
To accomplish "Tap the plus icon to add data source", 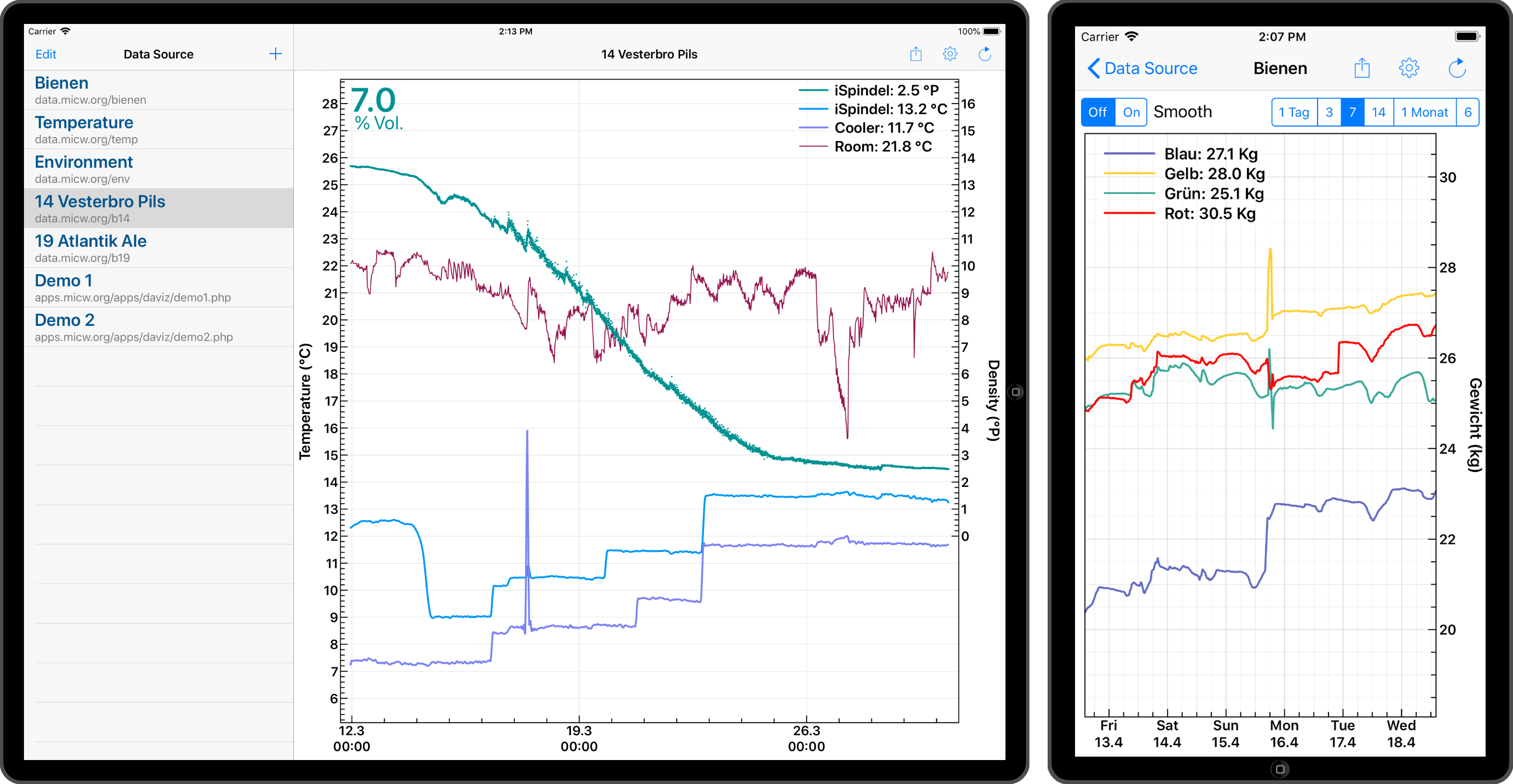I will click(276, 54).
